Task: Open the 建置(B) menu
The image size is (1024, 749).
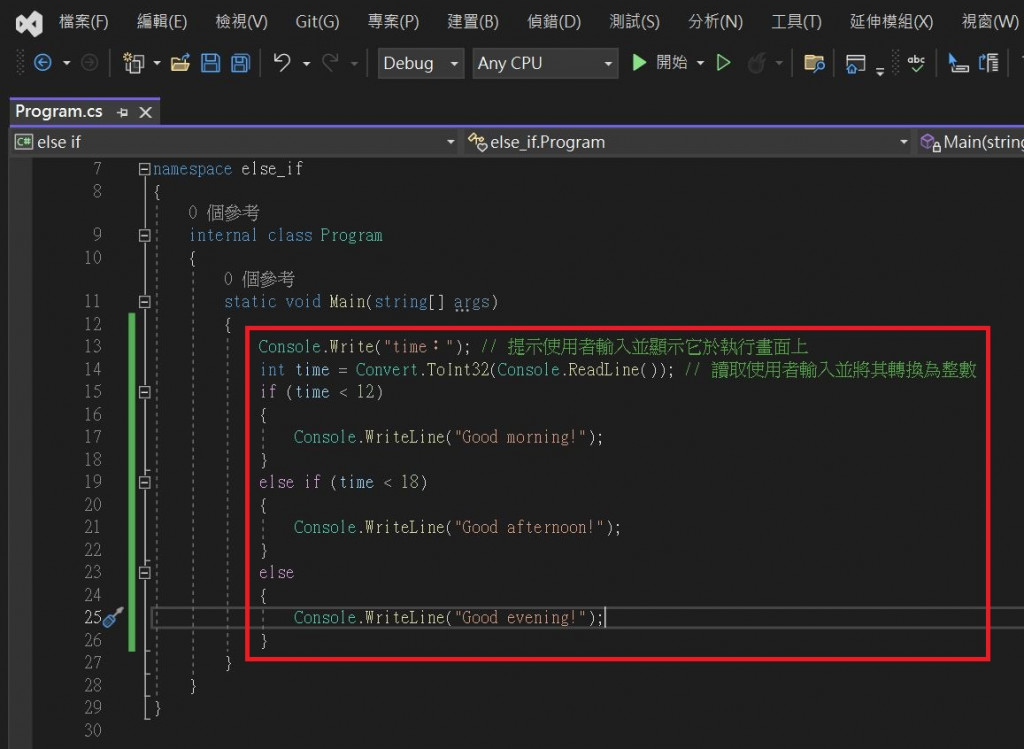Action: tap(473, 22)
